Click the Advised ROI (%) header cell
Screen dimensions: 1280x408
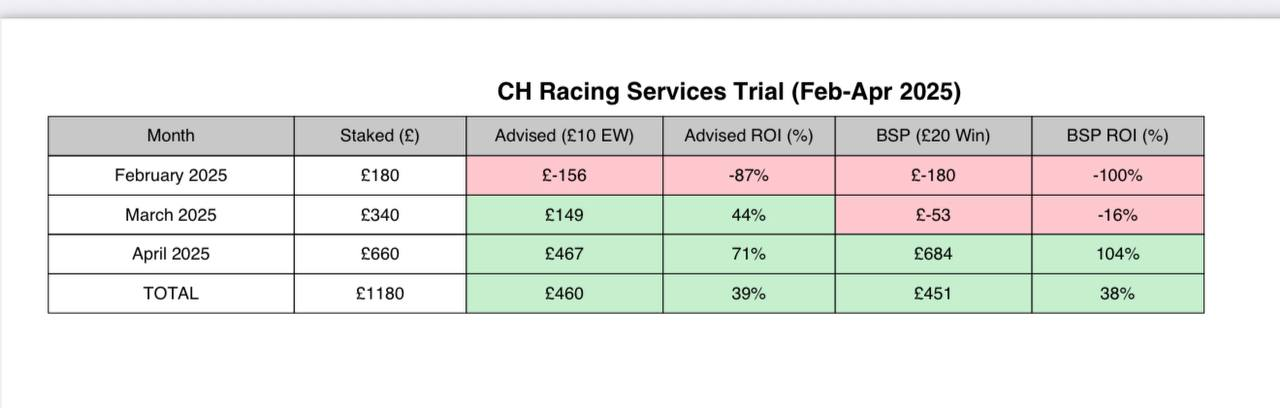click(x=748, y=136)
